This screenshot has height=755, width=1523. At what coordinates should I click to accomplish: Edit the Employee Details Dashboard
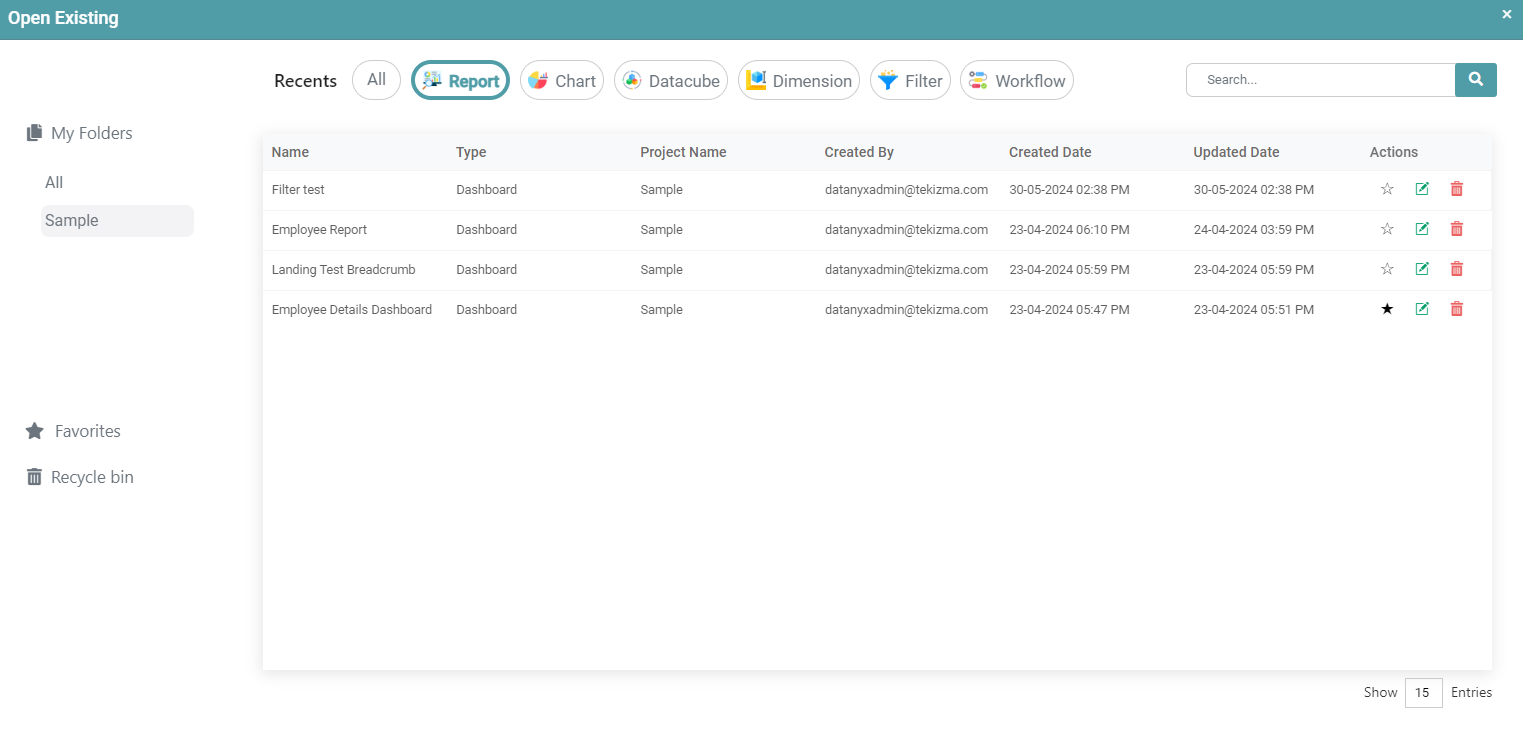point(1422,309)
